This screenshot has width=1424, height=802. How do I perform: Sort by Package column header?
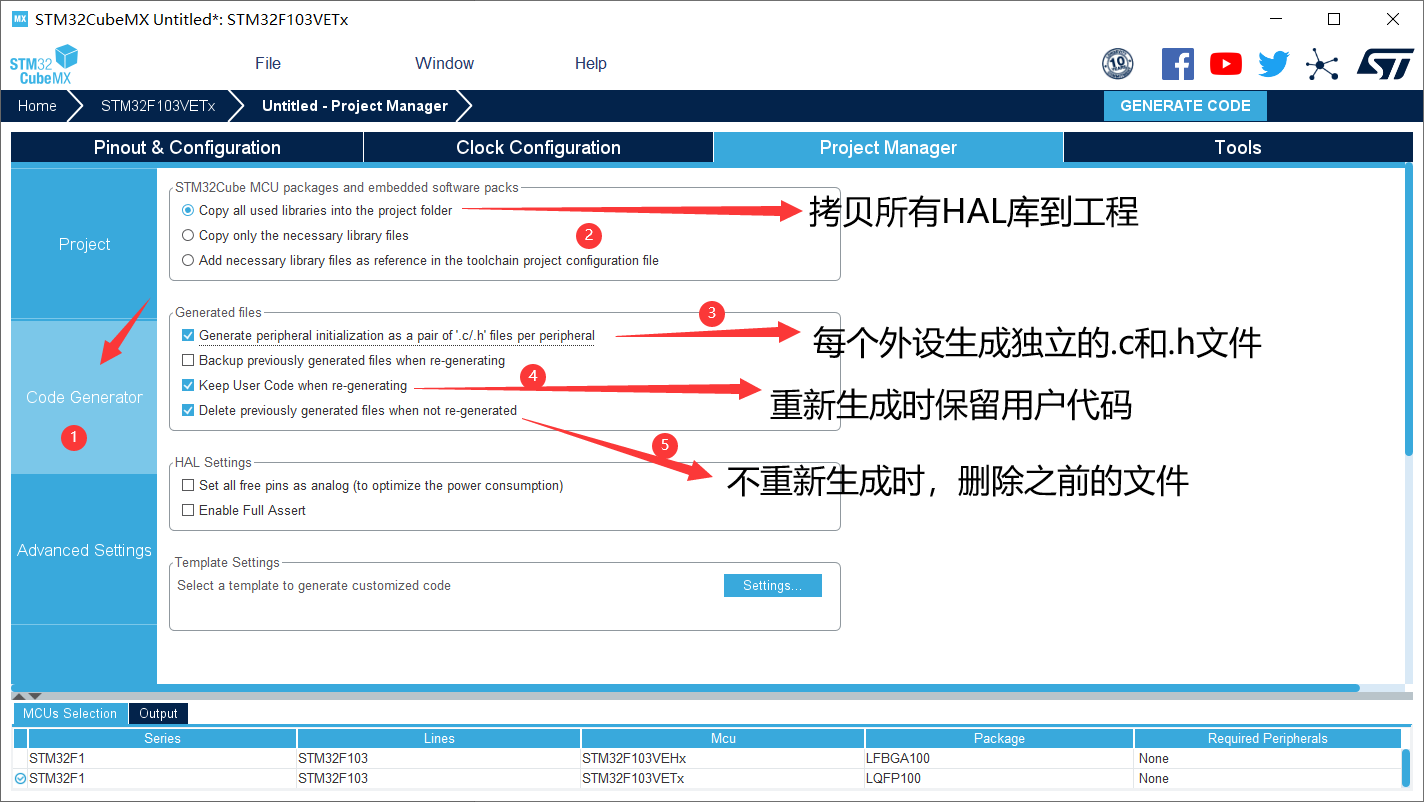click(999, 738)
